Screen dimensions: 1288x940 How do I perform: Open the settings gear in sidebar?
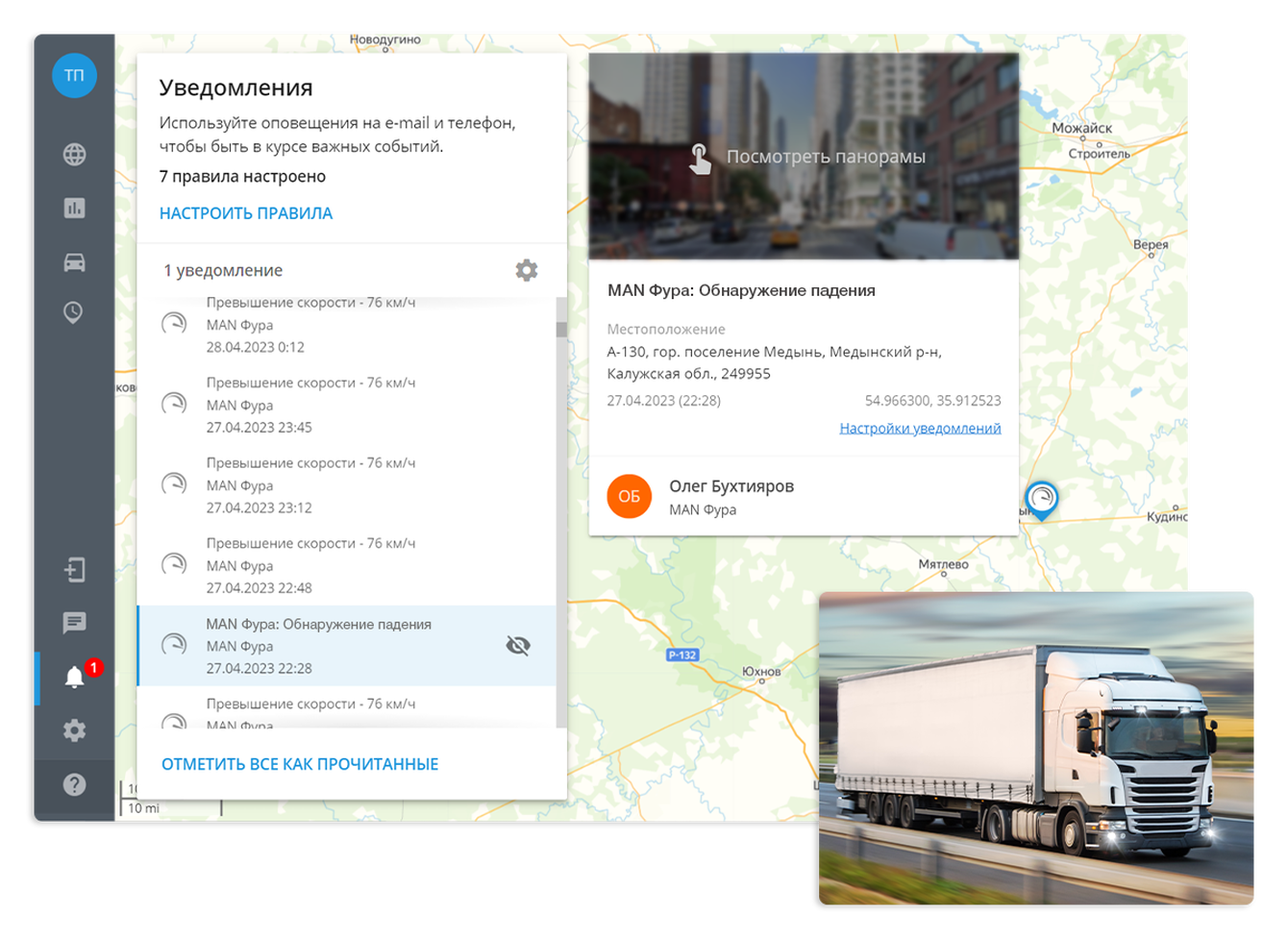(74, 730)
